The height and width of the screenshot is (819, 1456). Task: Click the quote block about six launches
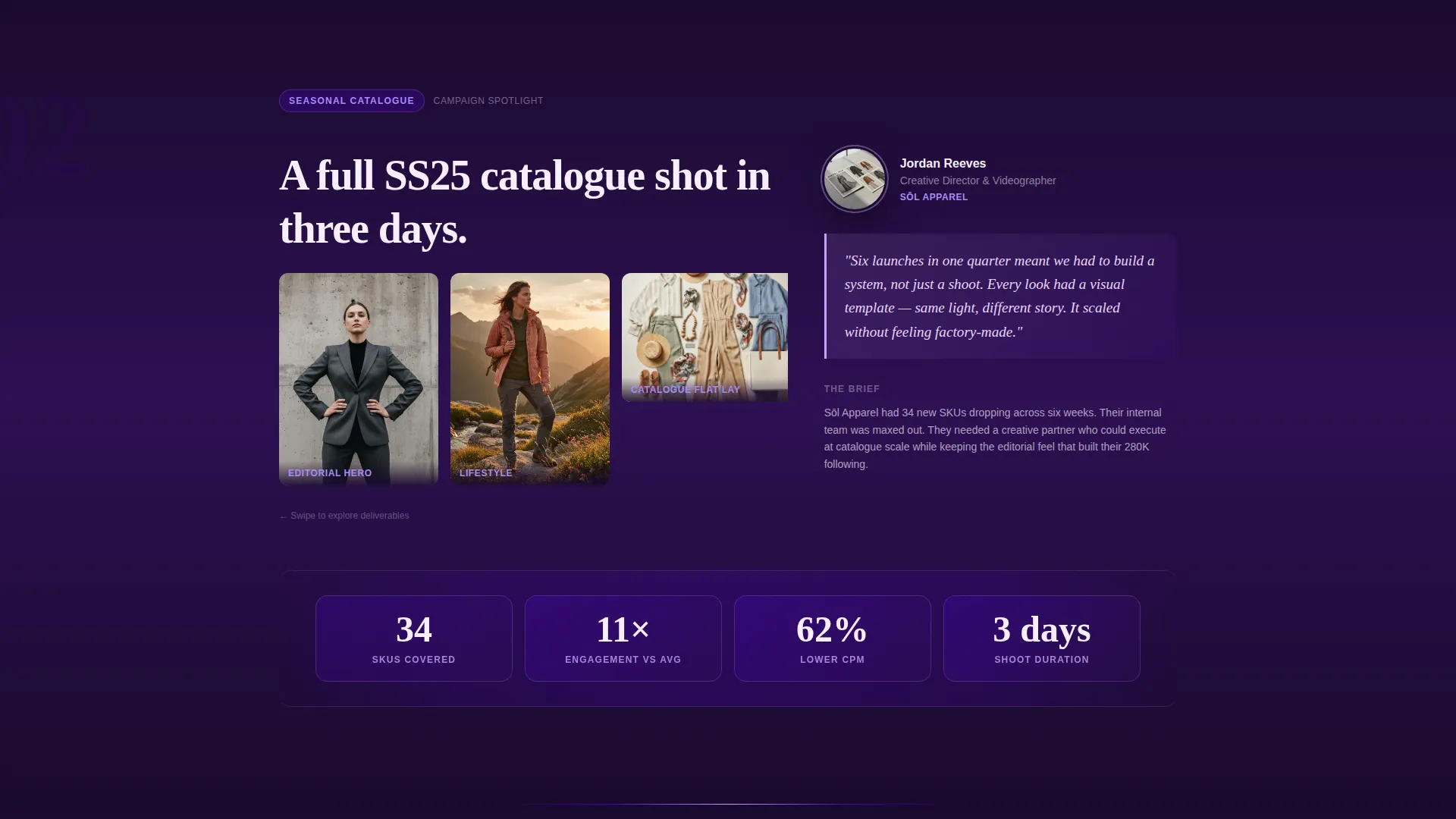1000,296
